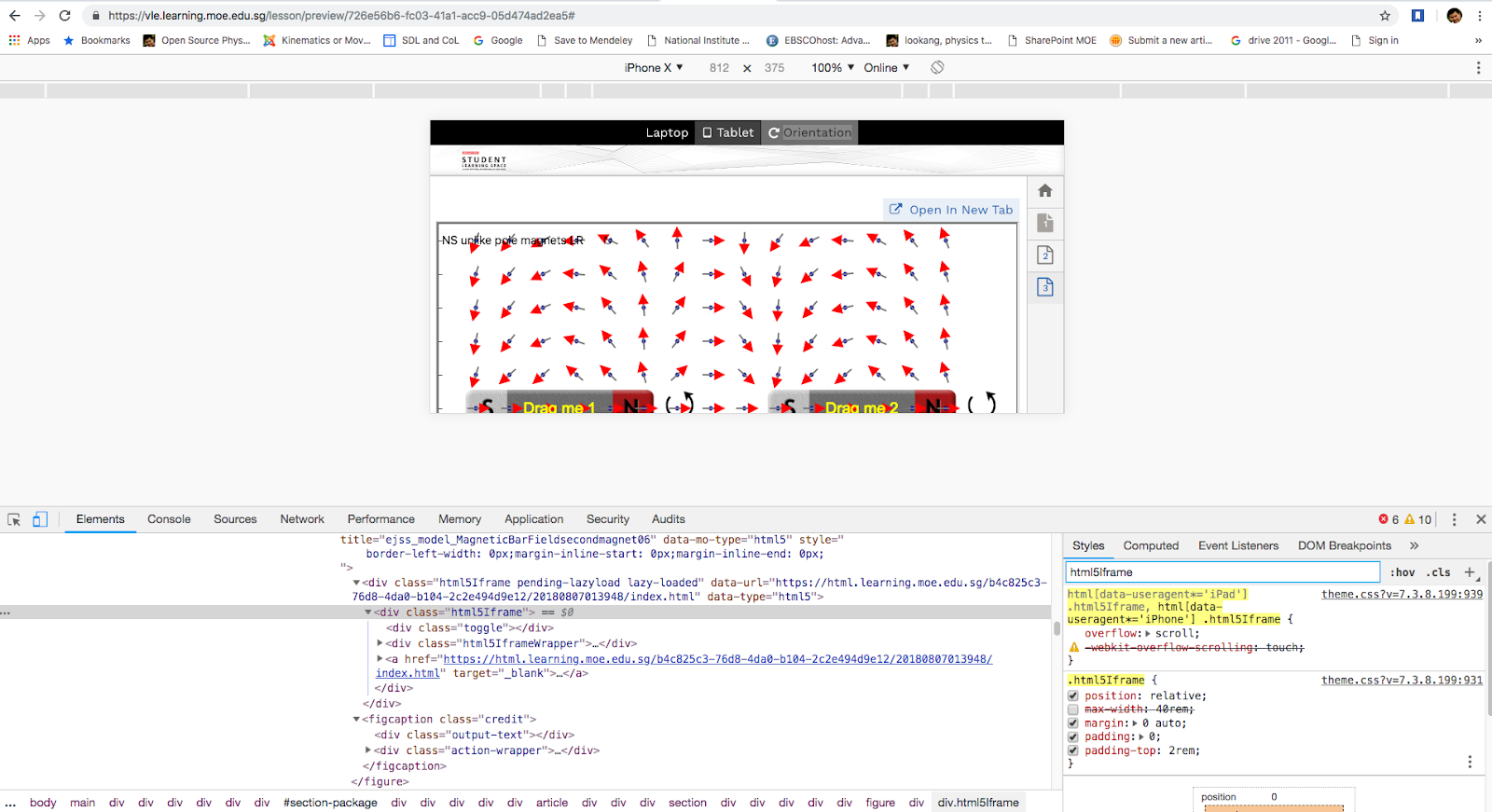
Task: Click the Open In New Tab button
Action: pyautogui.click(x=951, y=210)
